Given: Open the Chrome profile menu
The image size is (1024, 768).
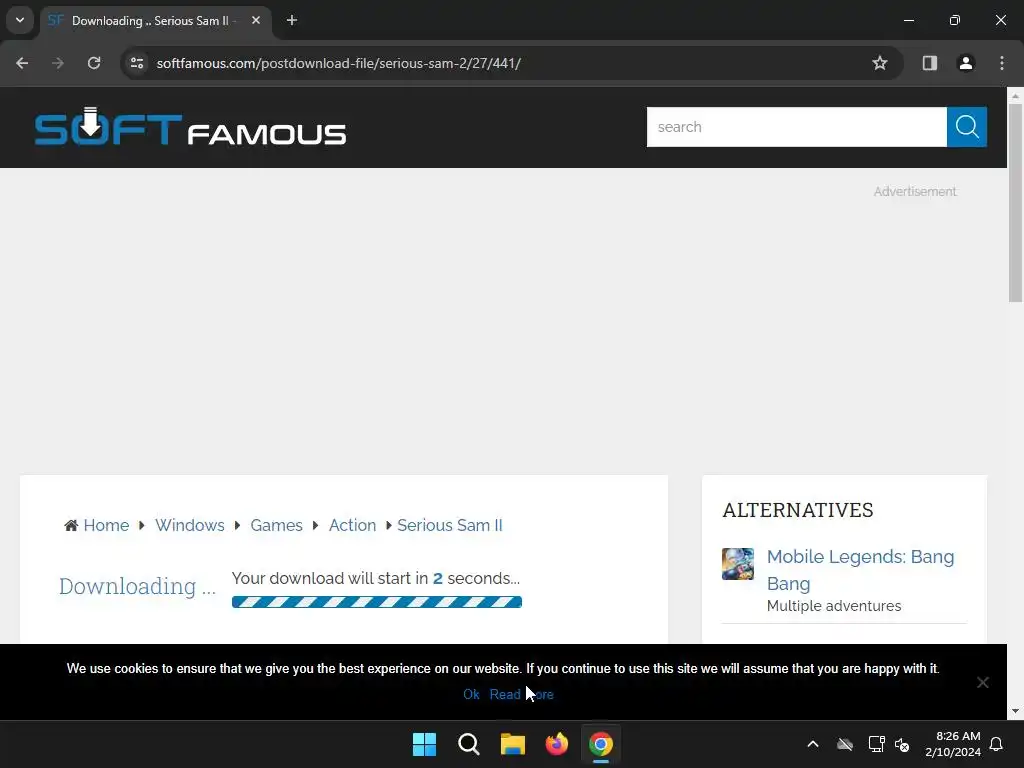Looking at the screenshot, I should click(966, 63).
